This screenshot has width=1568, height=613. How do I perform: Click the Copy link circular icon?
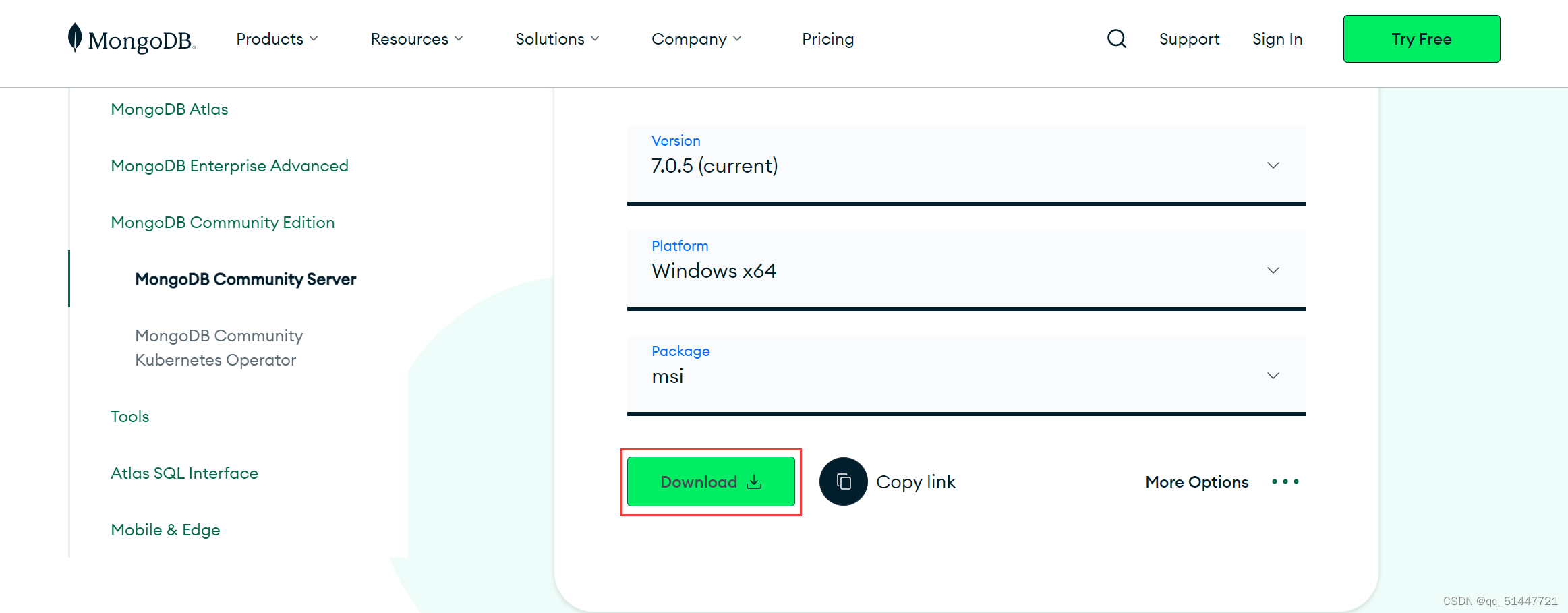(842, 481)
